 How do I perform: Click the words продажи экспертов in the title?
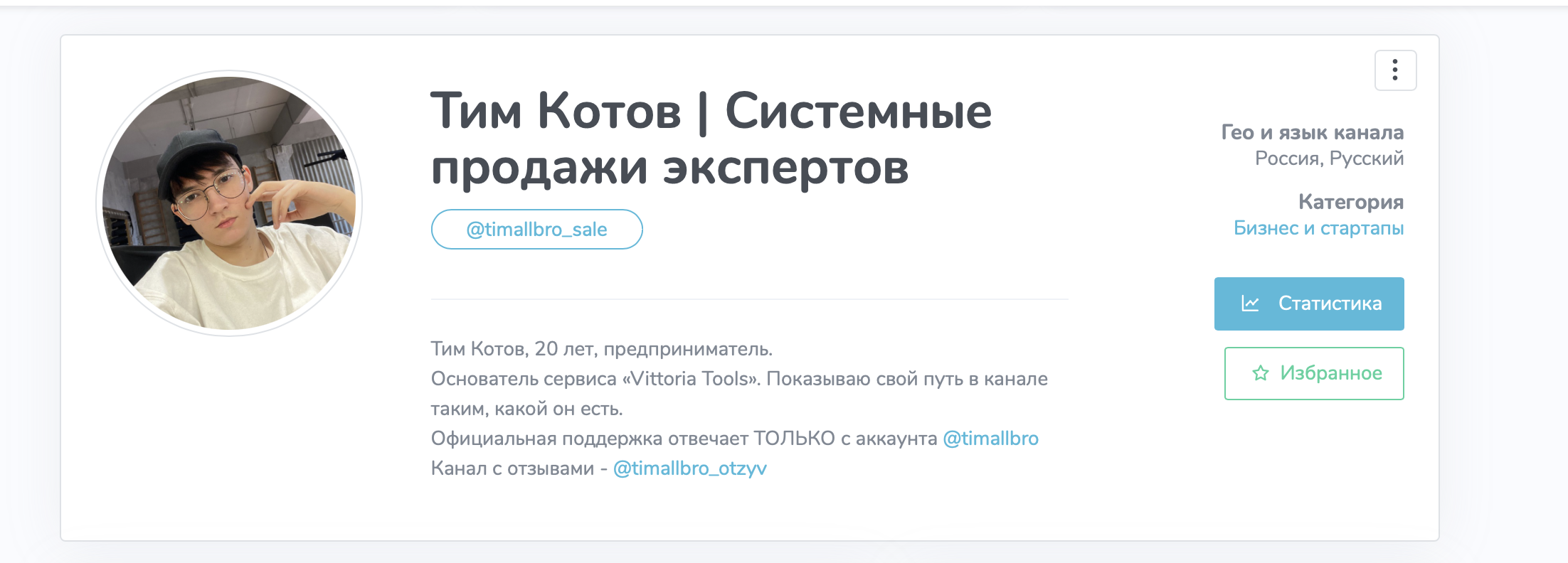click(x=669, y=168)
